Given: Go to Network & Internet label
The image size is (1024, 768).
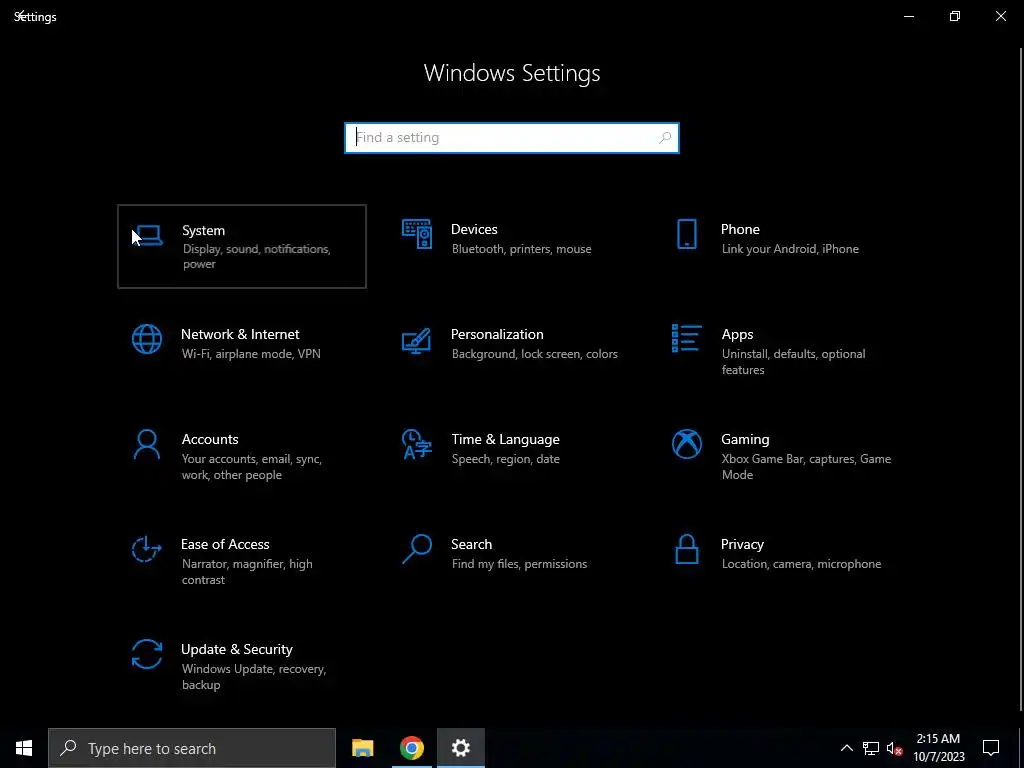Looking at the screenshot, I should coord(240,334).
